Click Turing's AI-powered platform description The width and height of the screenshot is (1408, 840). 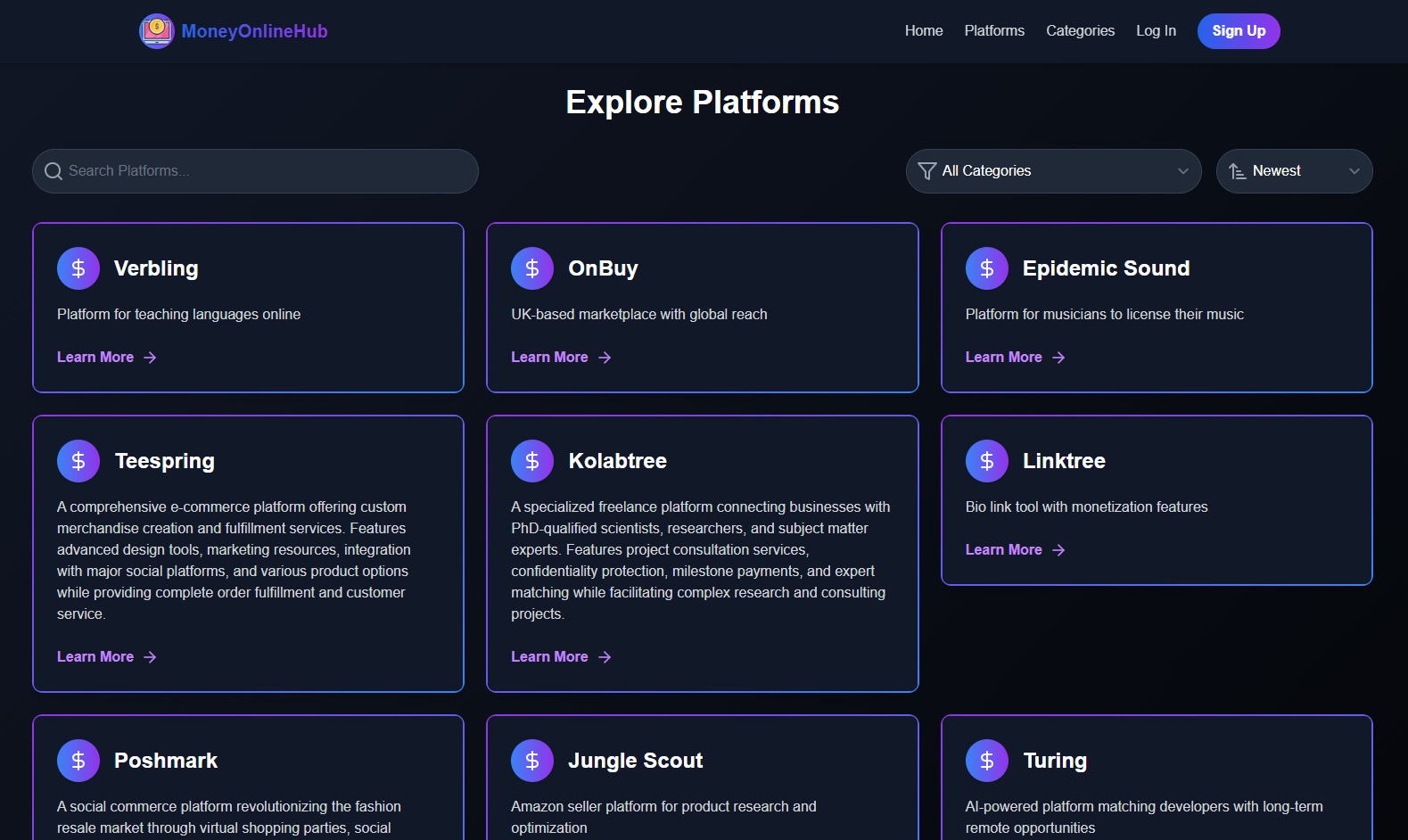pyautogui.click(x=1144, y=817)
